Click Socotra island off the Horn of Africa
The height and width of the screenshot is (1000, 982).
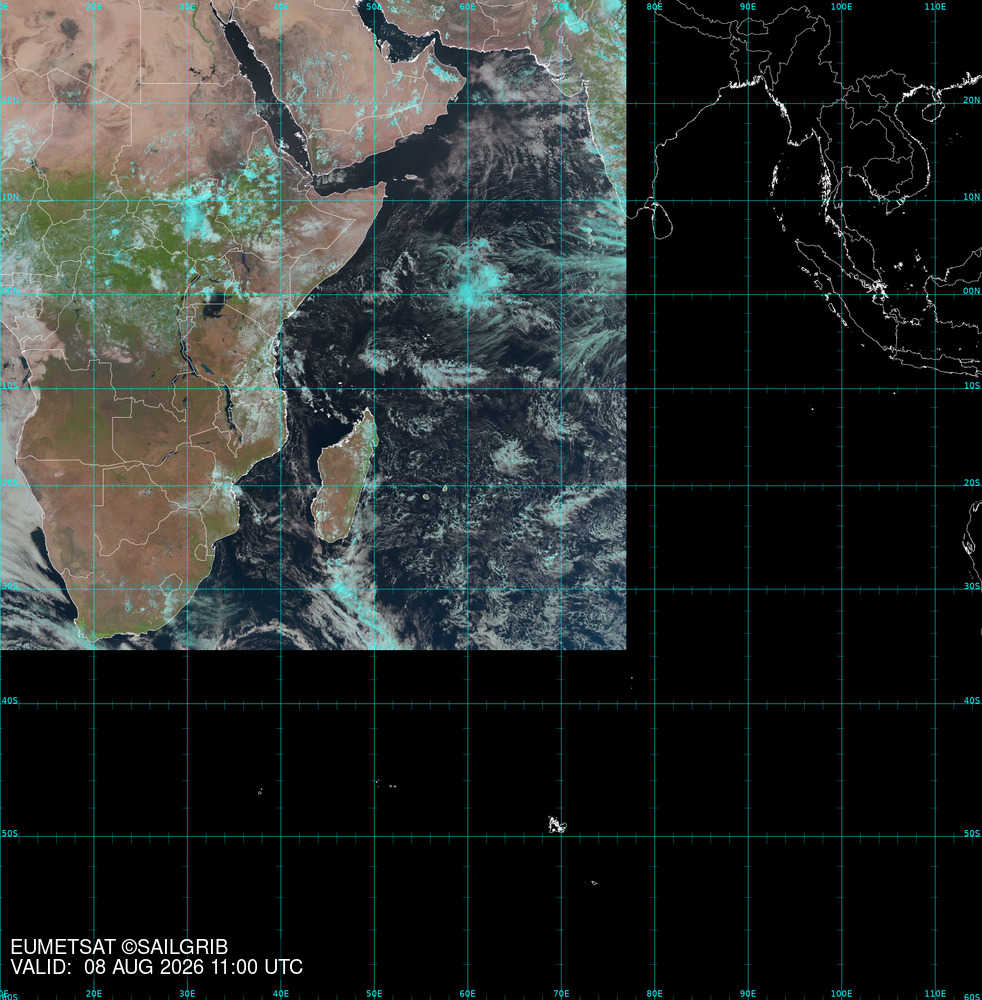(411, 177)
